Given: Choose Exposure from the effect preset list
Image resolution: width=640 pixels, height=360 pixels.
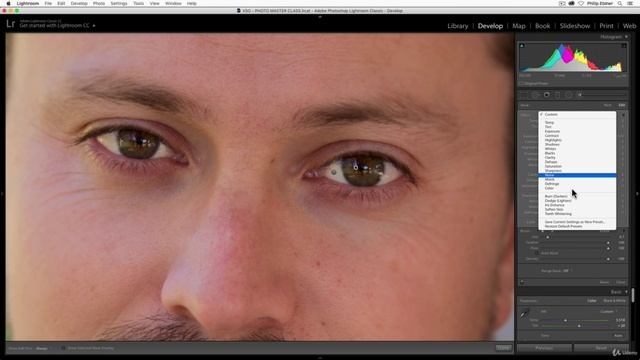Looking at the screenshot, I should point(577,131).
